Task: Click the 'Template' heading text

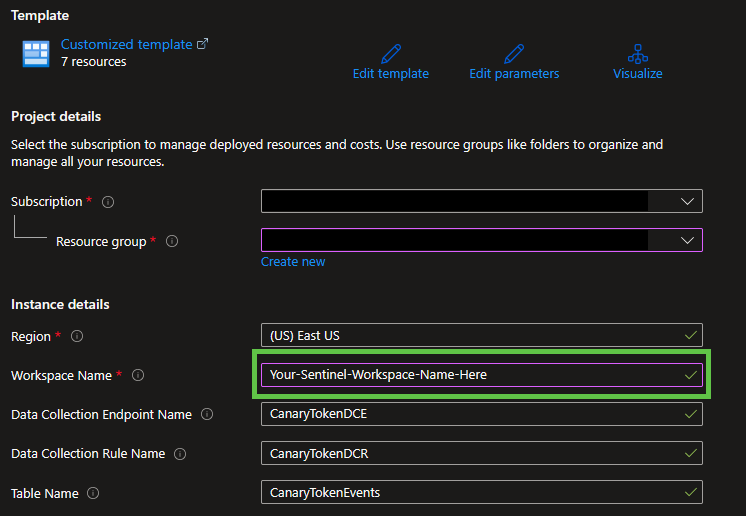Action: click(40, 16)
